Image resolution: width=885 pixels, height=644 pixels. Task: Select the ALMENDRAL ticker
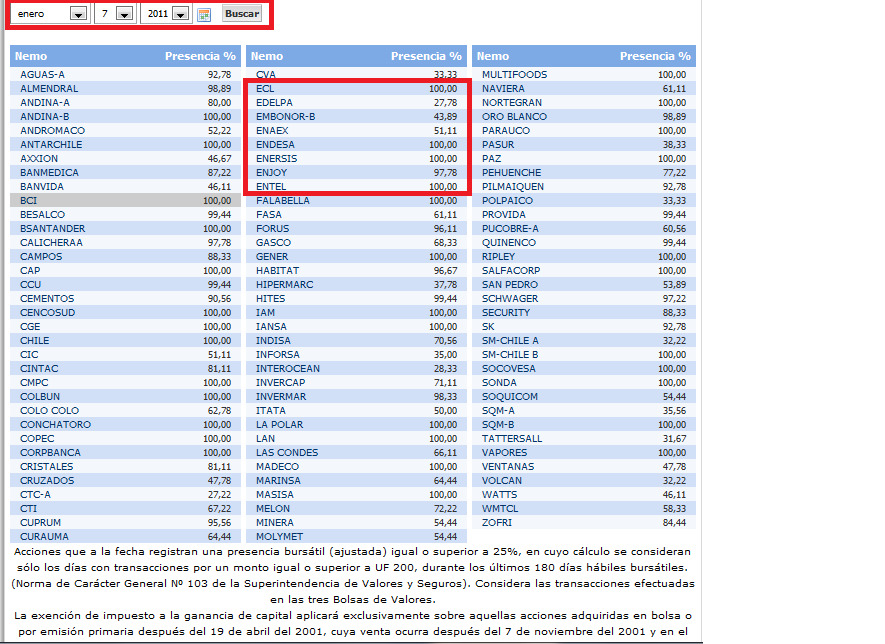click(x=49, y=89)
